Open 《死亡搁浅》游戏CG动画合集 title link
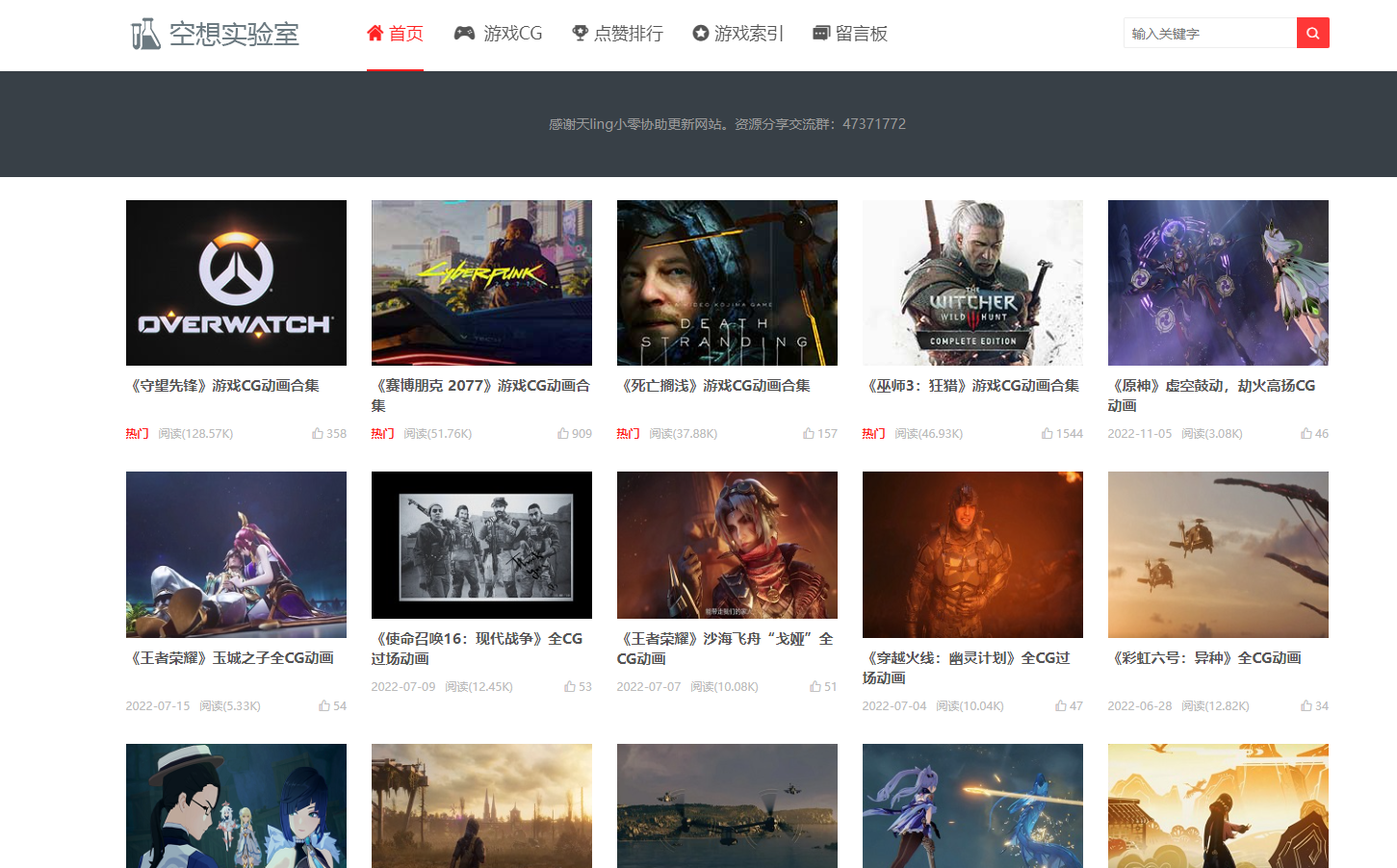1397x868 pixels. [x=714, y=386]
